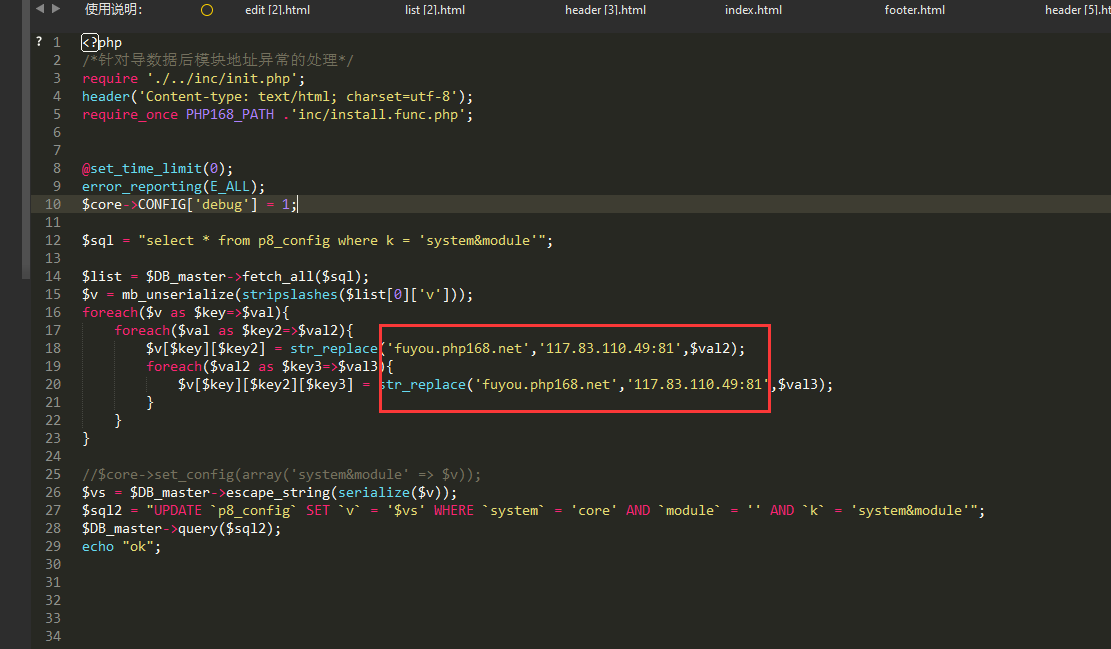Click line number 16 in the gutter
Viewport: 1111px width, 649px height.
(x=53, y=312)
